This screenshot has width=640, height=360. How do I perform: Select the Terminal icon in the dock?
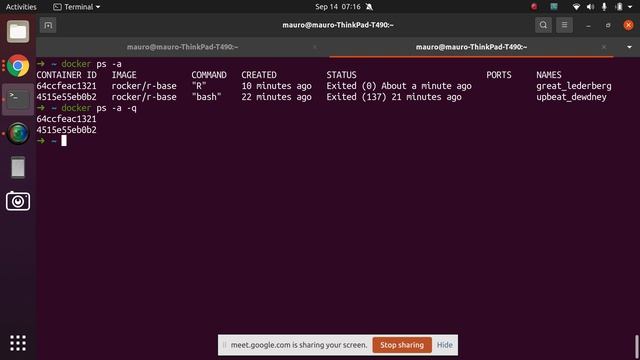click(x=18, y=99)
